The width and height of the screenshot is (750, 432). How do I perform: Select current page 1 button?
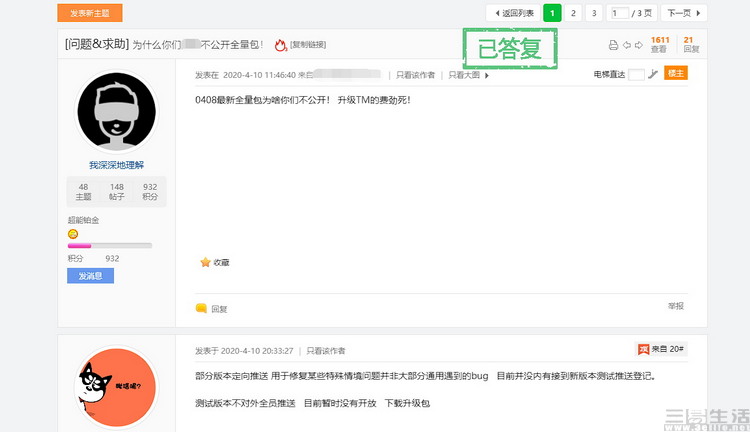(x=552, y=13)
